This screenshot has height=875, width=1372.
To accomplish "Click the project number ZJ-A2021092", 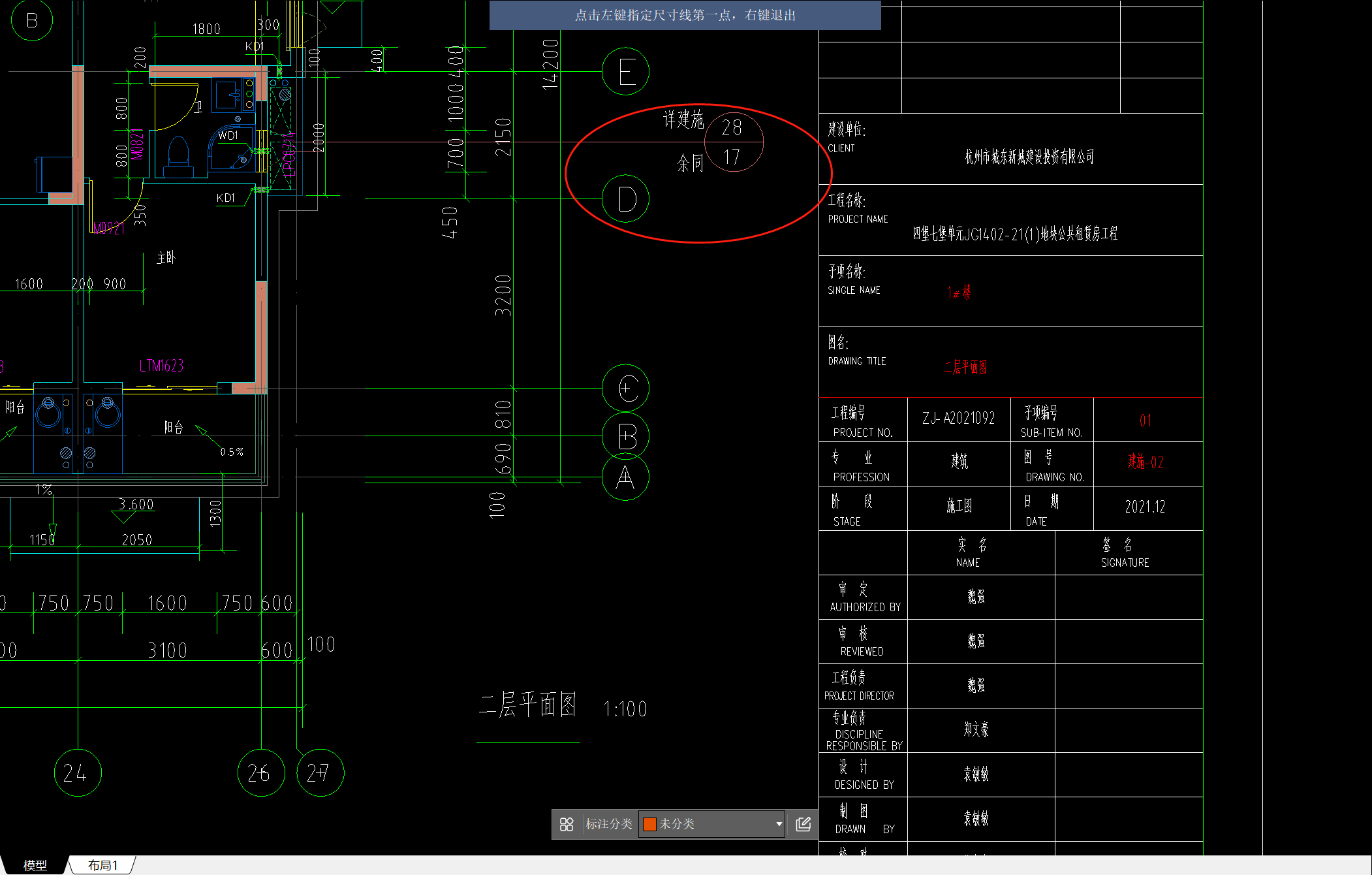I will (x=959, y=418).
